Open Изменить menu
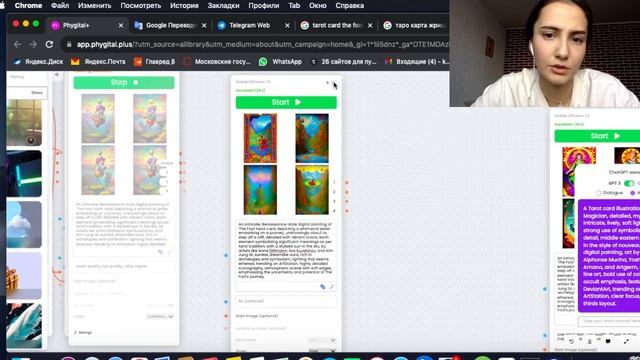This screenshot has height=360, width=640. click(94, 6)
